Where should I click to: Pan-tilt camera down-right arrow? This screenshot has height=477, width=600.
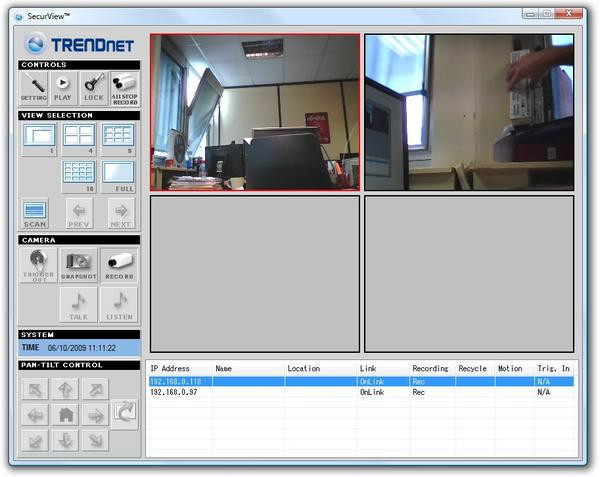tap(95, 440)
